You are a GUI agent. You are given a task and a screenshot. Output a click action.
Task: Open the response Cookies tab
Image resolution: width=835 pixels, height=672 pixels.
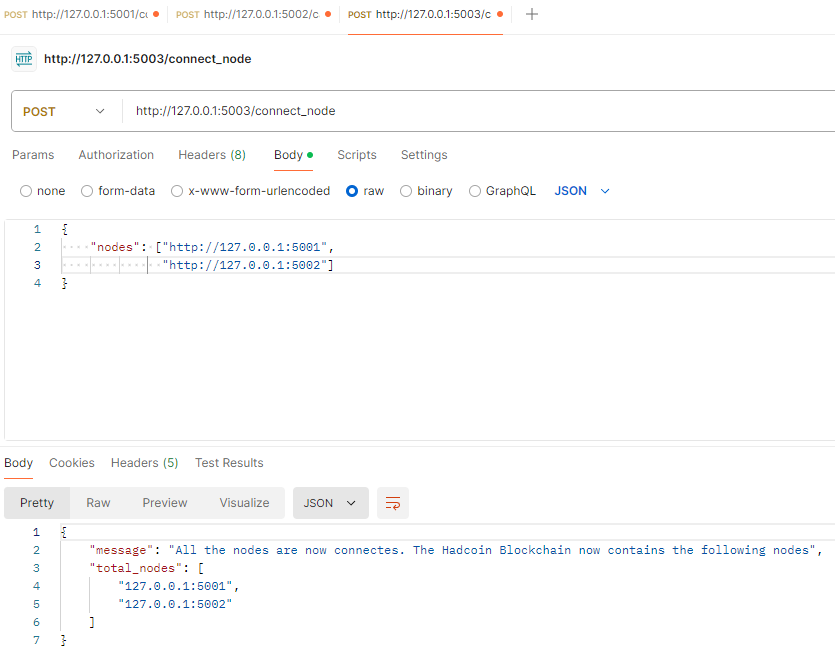[72, 463]
